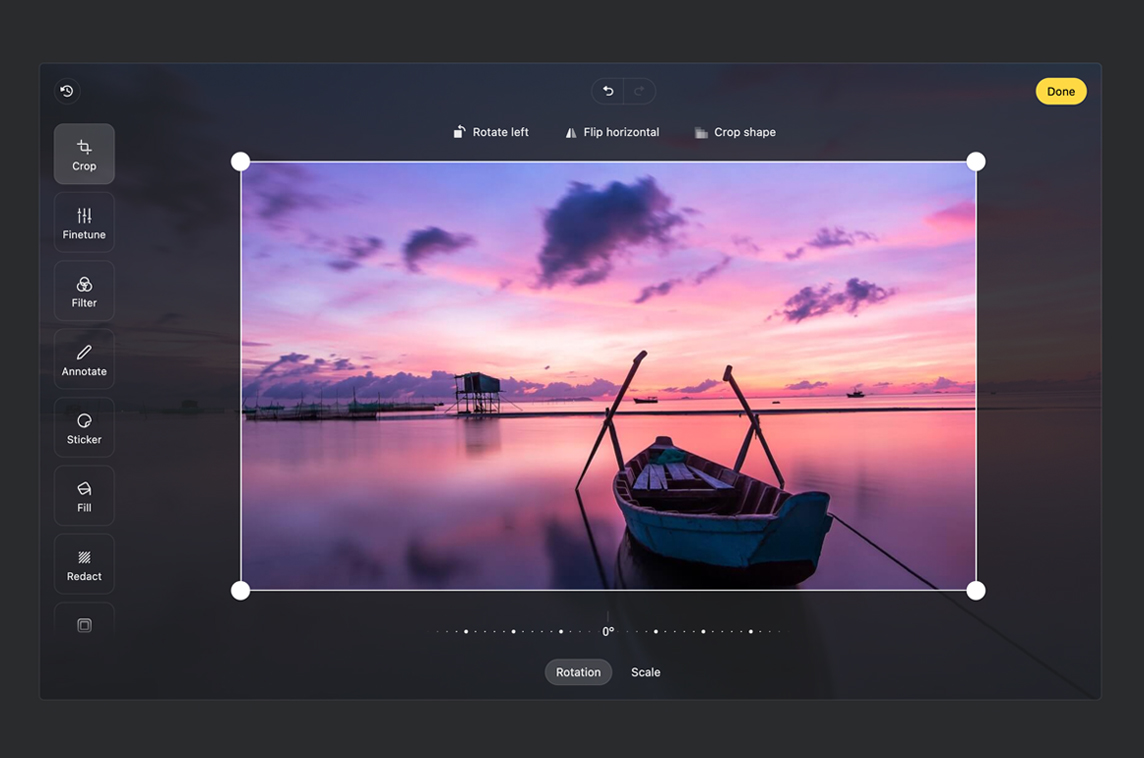Click the rotation dial at 0°
1144x758 pixels.
[x=608, y=631]
